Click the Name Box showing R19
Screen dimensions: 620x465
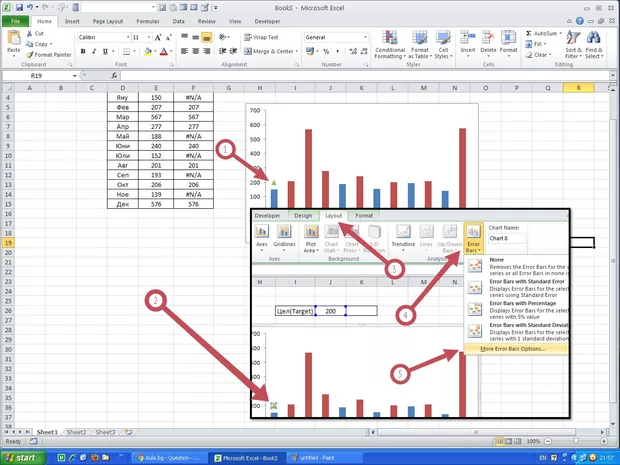coord(36,76)
